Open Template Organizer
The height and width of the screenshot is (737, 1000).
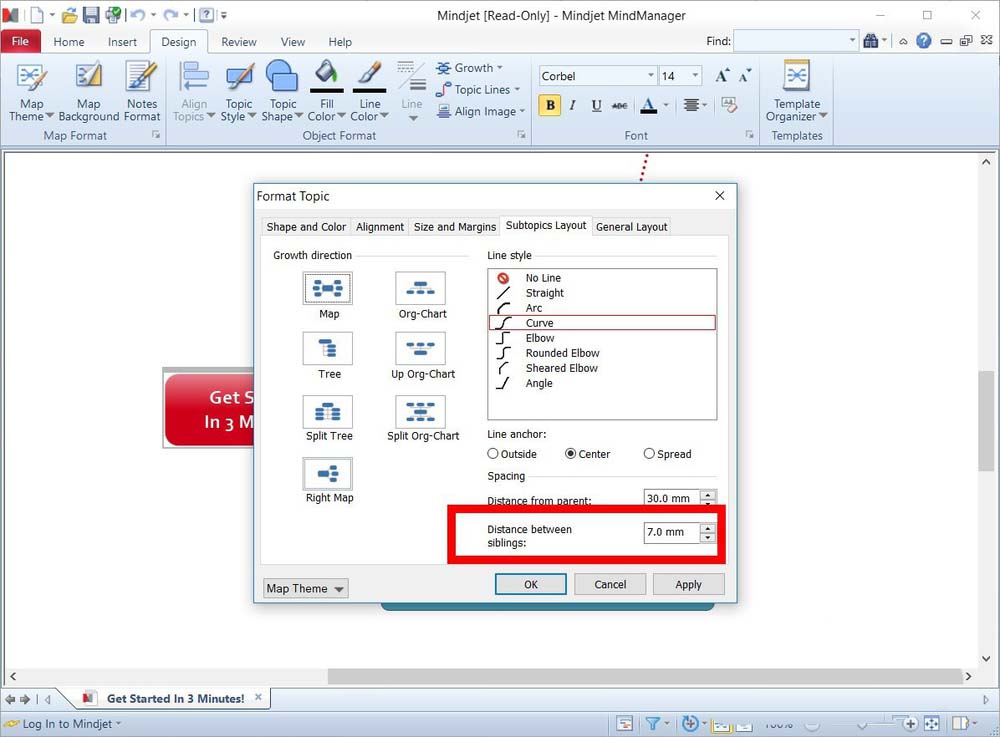(x=797, y=92)
